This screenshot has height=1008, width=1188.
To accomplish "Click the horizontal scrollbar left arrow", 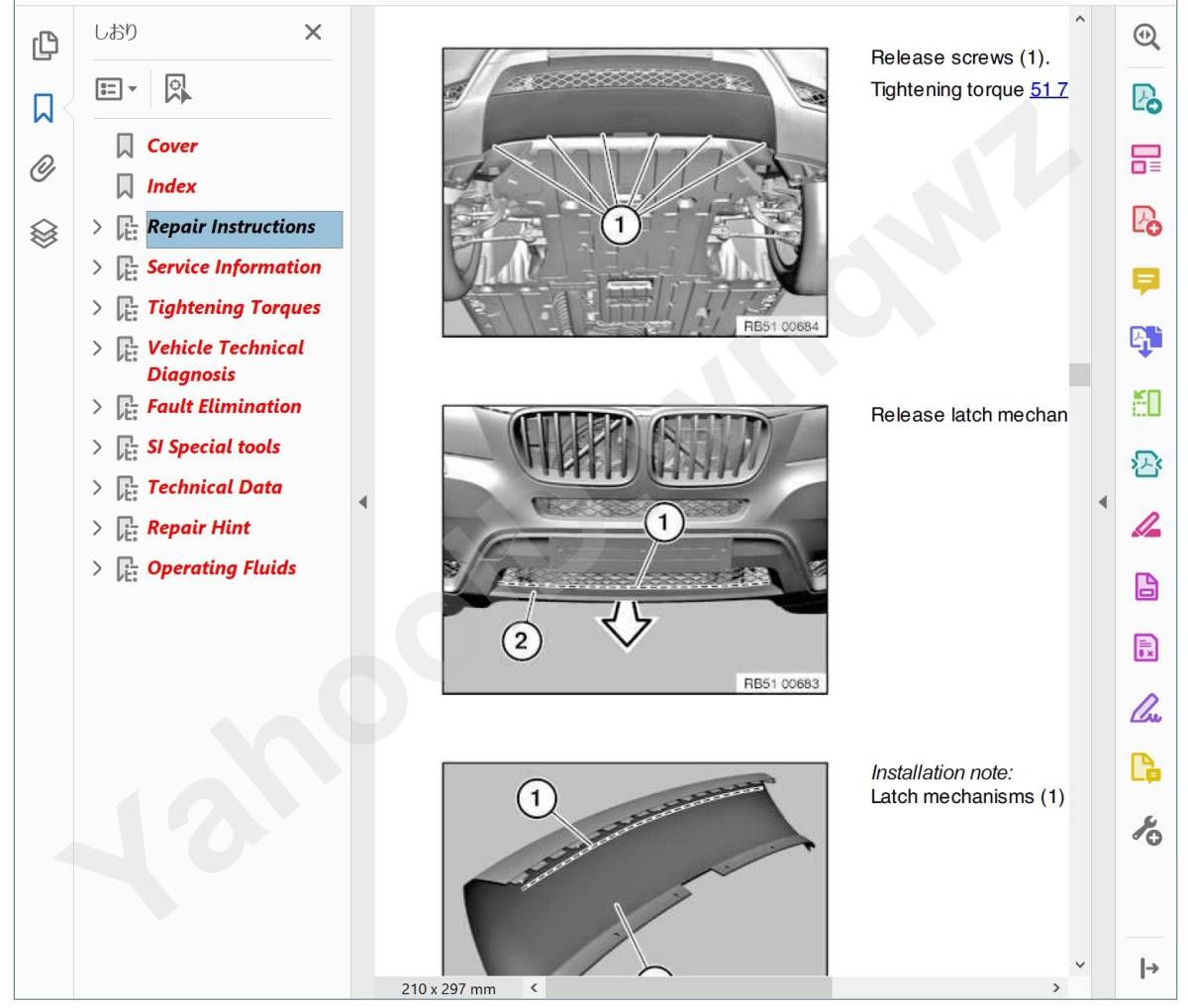I will pyautogui.click(x=535, y=987).
